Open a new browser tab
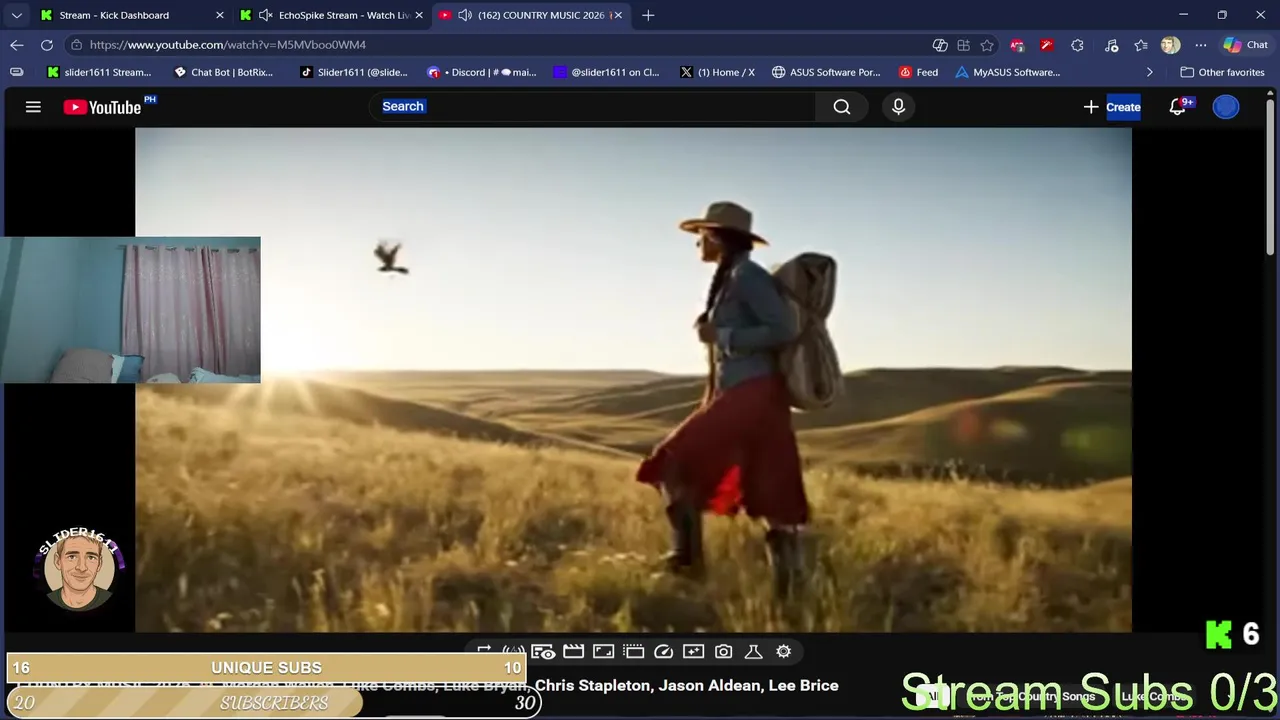This screenshot has height=720, width=1280. pyautogui.click(x=648, y=15)
